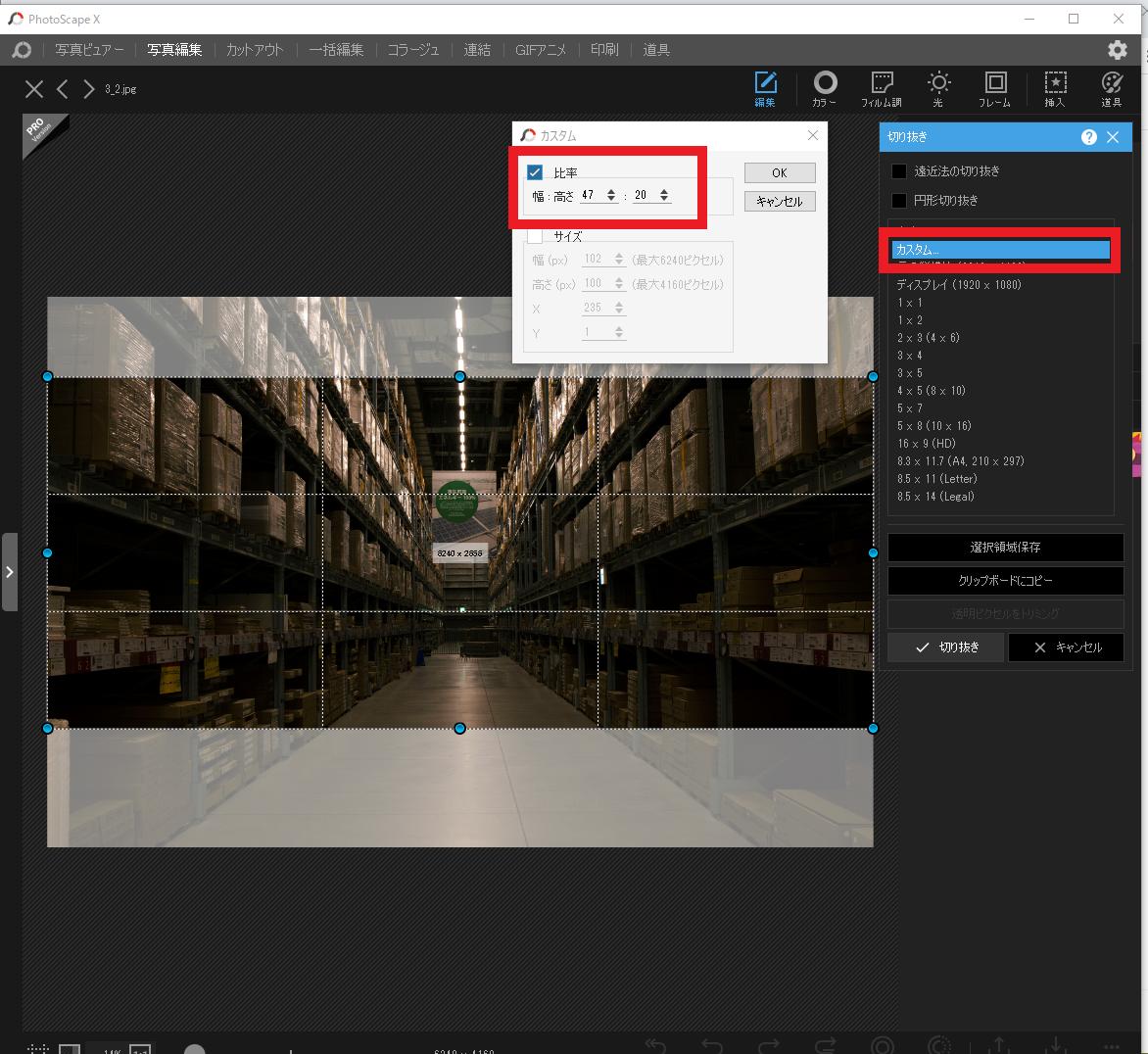This screenshot has height=1054, width=1148.
Task: Enable 円形切り抜き circular crop checkbox
Action: (x=899, y=201)
